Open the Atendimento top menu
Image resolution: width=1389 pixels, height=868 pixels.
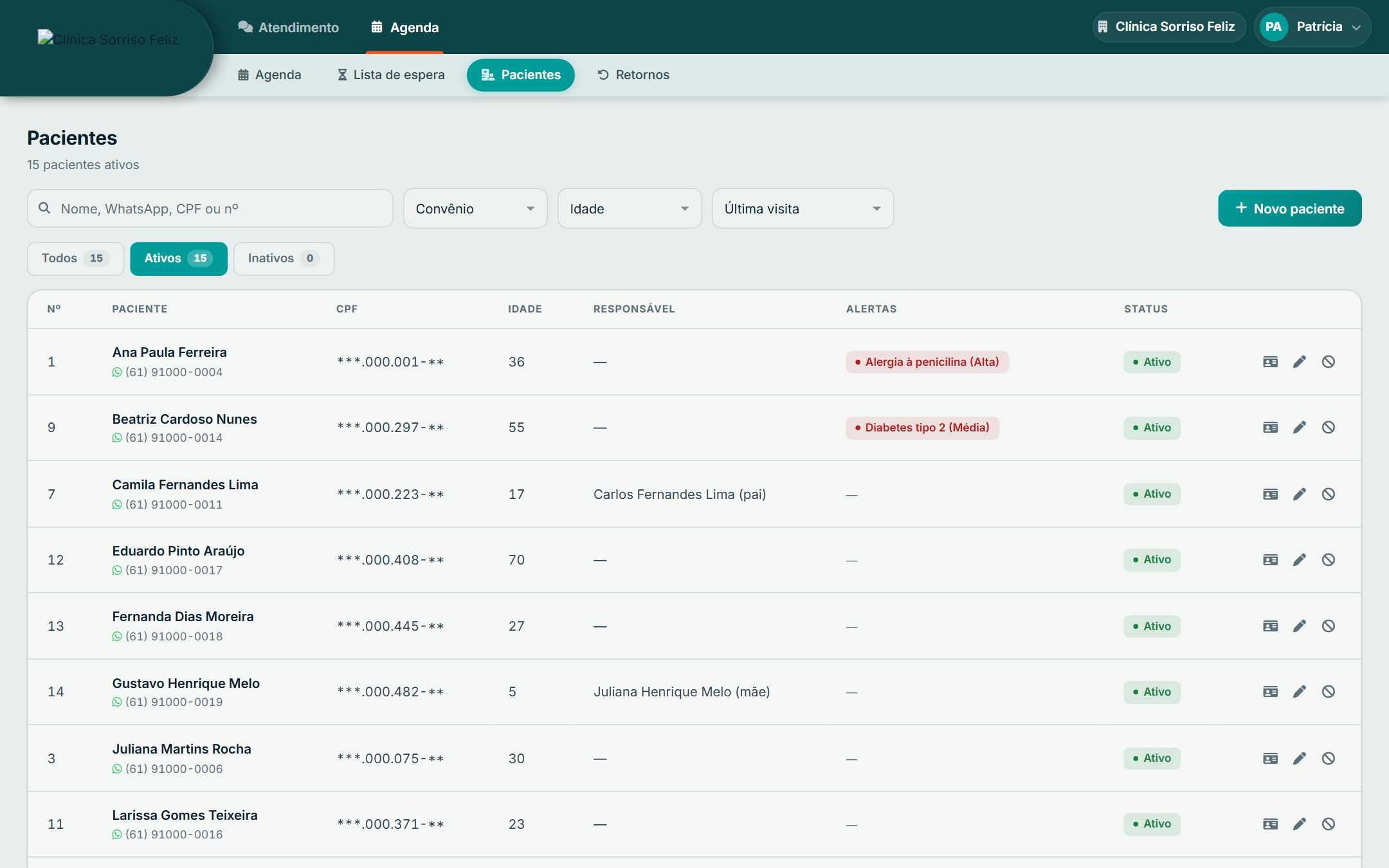tap(289, 28)
